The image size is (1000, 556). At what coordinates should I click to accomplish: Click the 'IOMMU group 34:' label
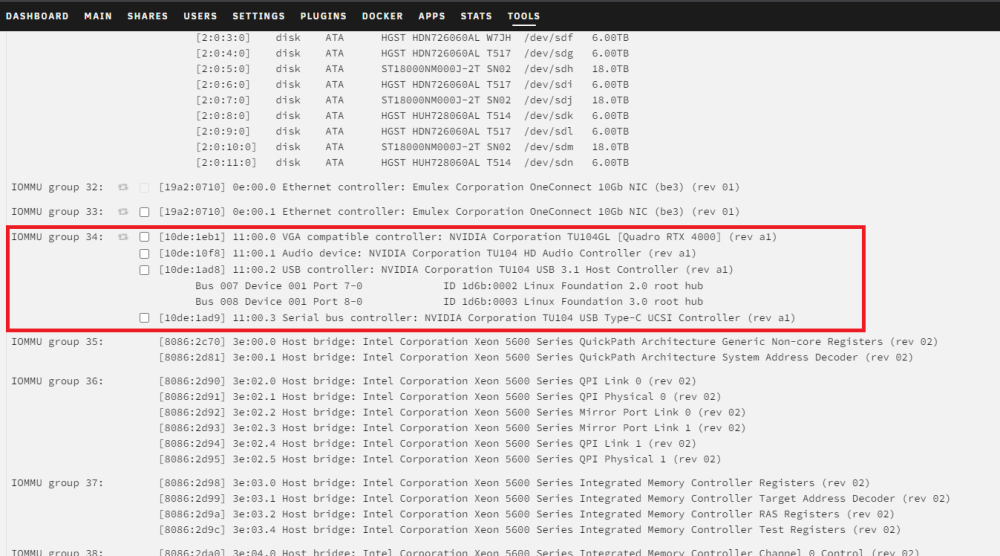click(57, 237)
